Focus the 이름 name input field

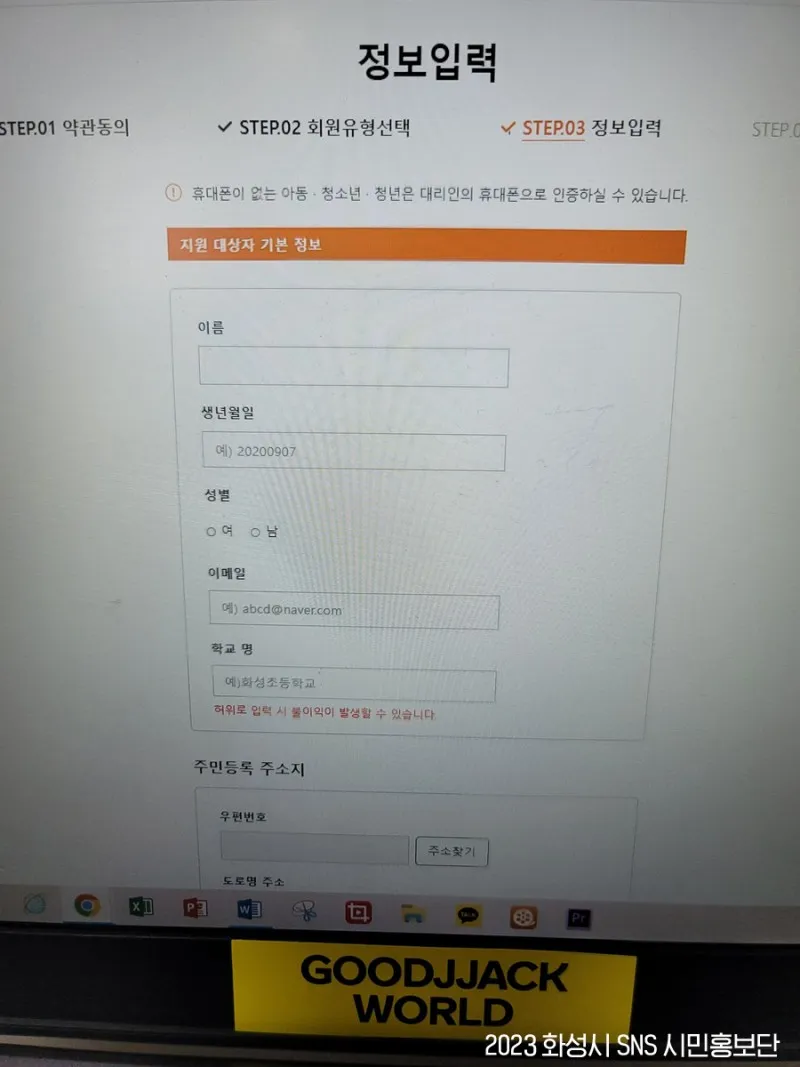coord(354,367)
